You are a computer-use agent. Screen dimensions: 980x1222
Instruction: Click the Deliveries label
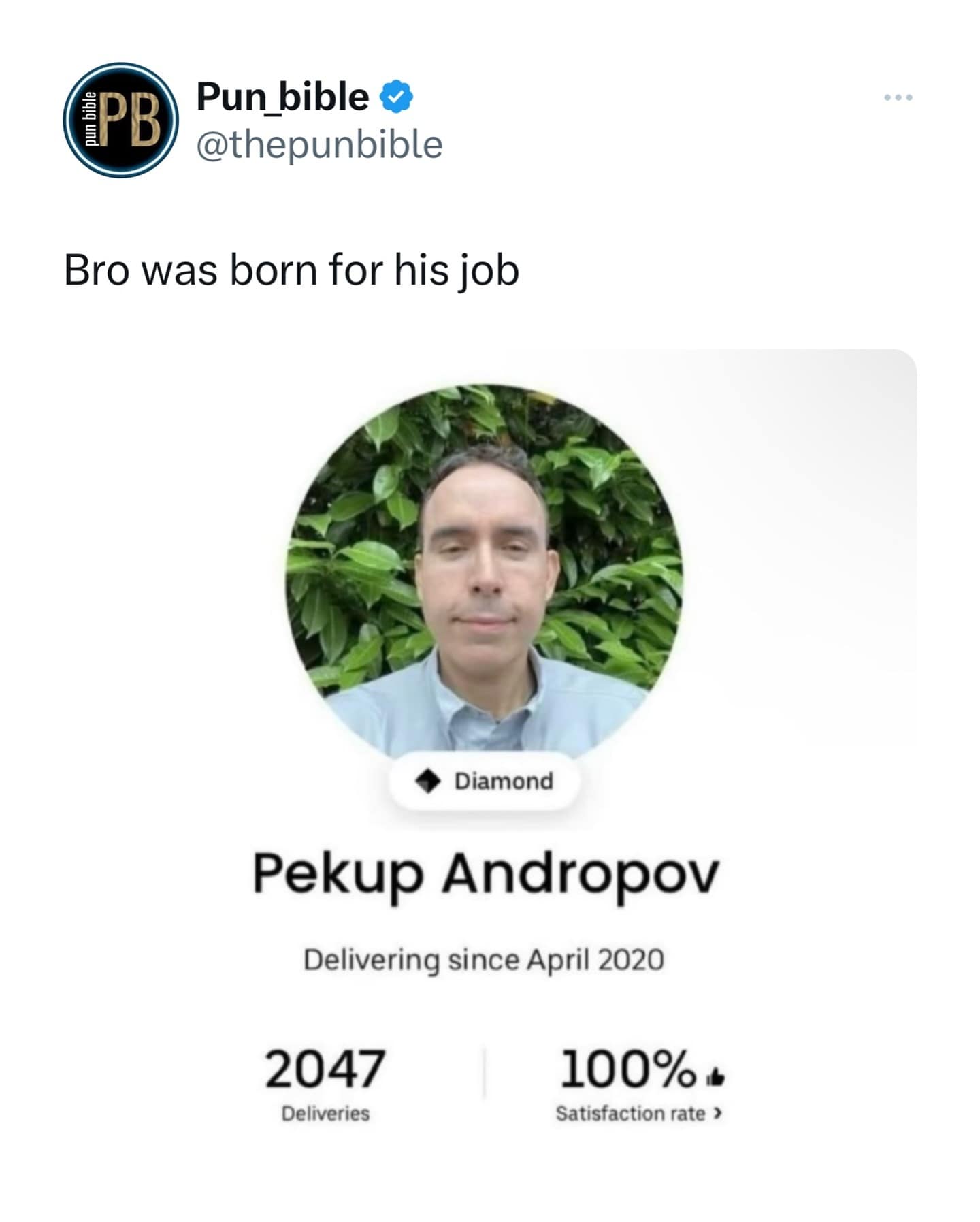325,1113
